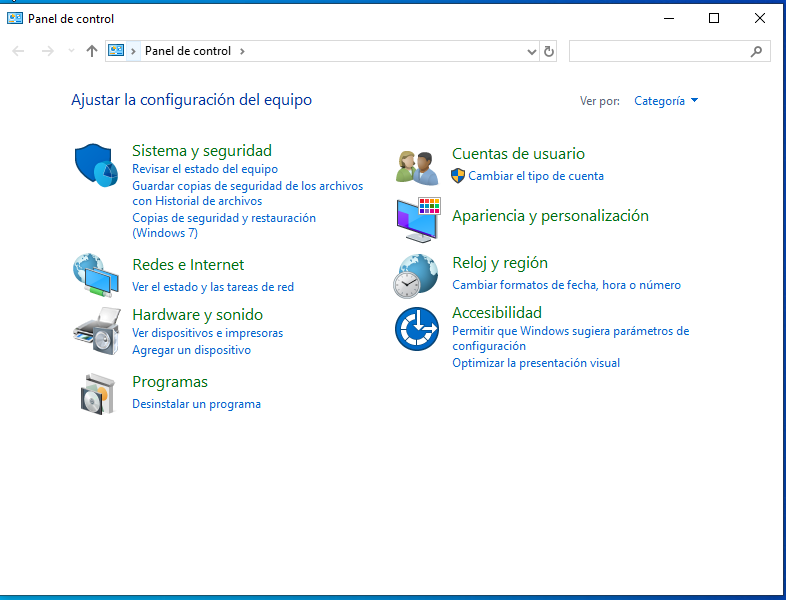Open Copias de seguridad y restauración (Windows 7)

pyautogui.click(x=224, y=225)
